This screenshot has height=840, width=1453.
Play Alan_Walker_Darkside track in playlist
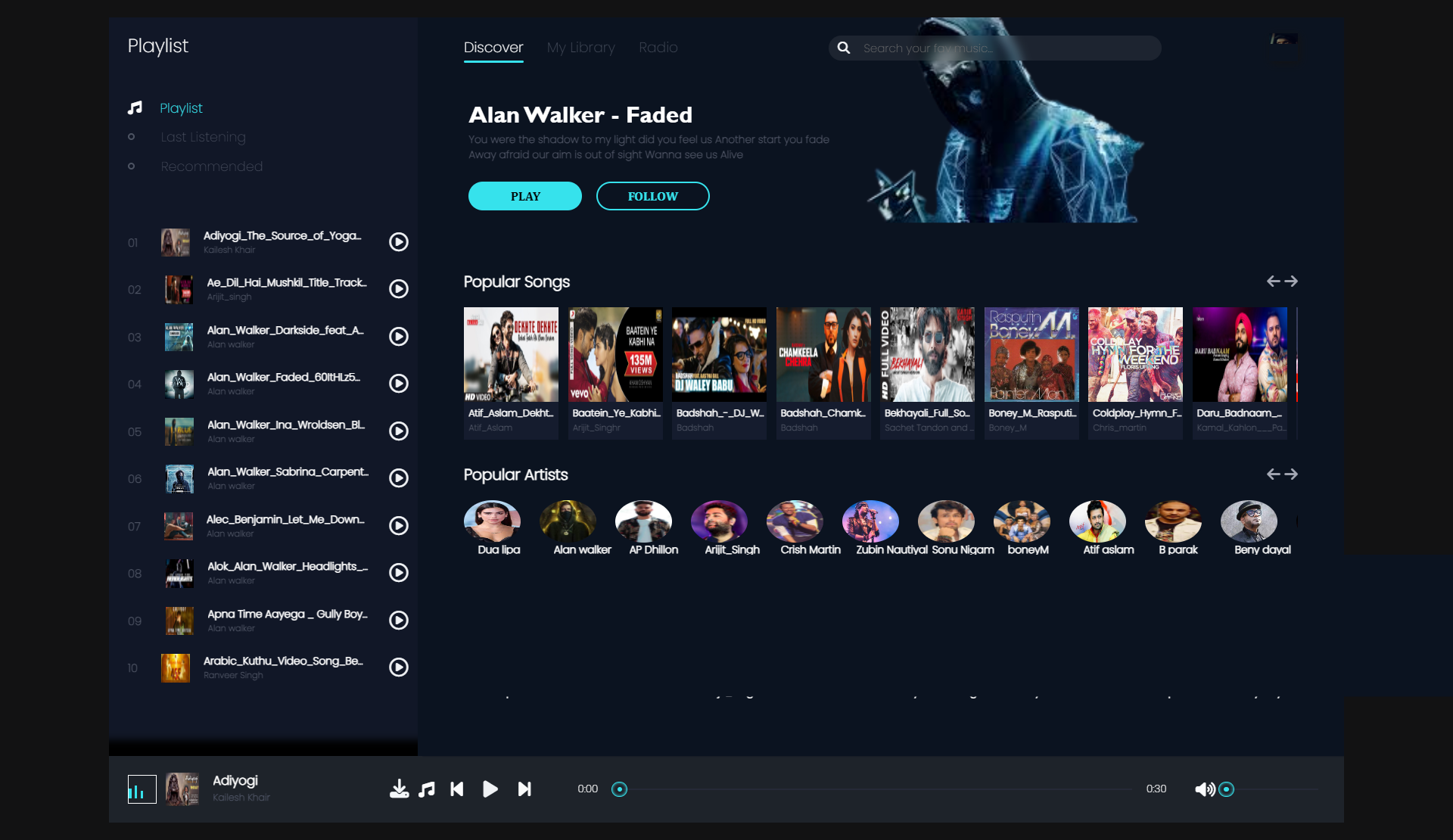point(399,336)
